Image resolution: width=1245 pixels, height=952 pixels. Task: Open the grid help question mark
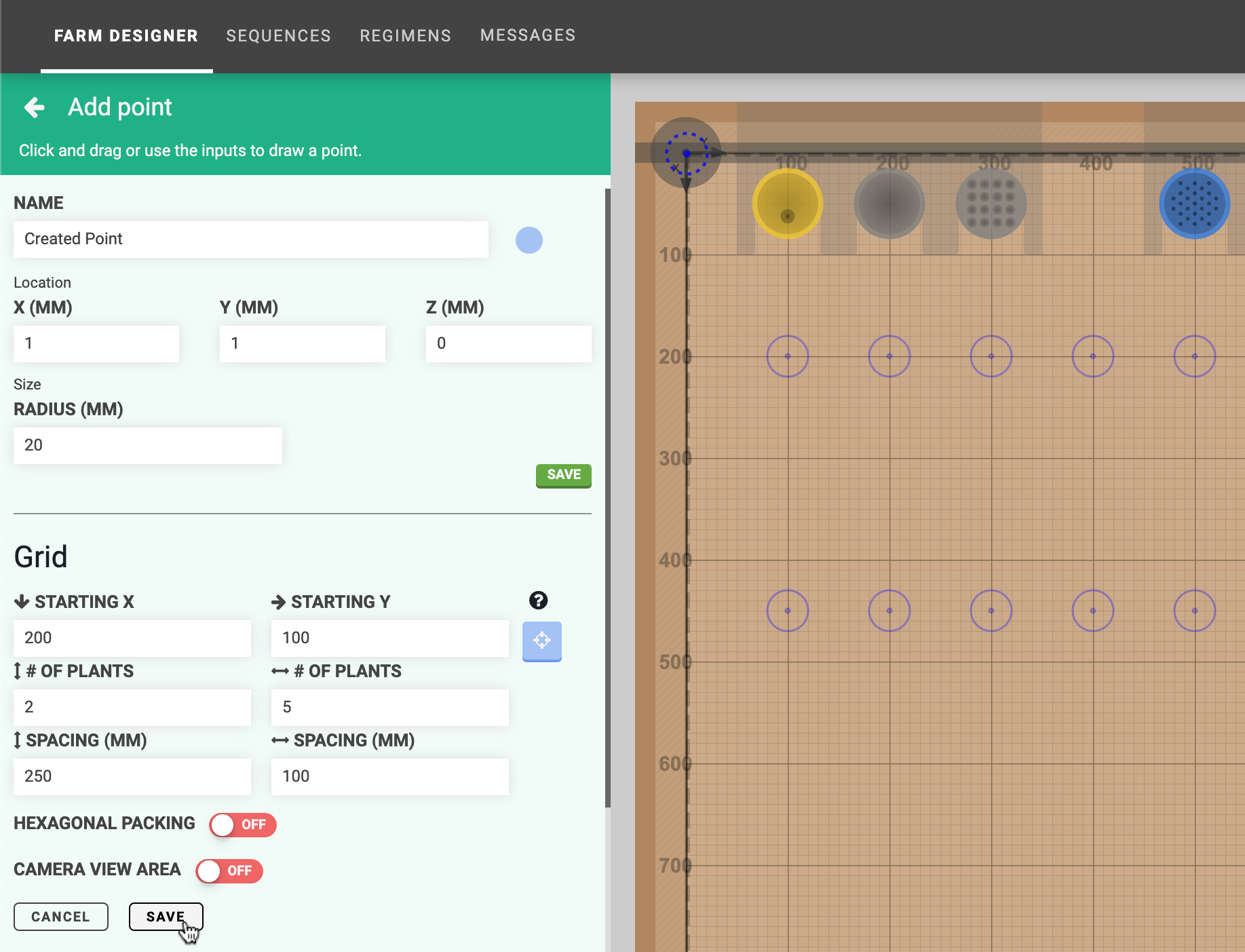pyautogui.click(x=538, y=600)
